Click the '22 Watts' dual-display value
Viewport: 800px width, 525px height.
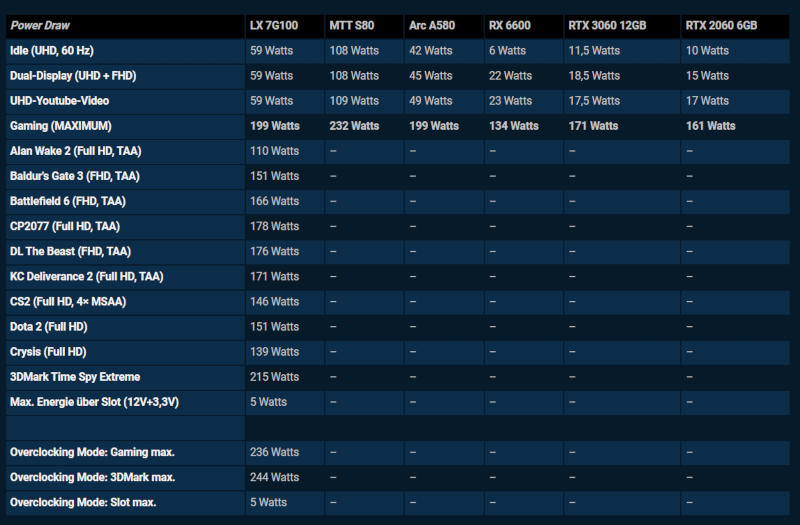(510, 76)
